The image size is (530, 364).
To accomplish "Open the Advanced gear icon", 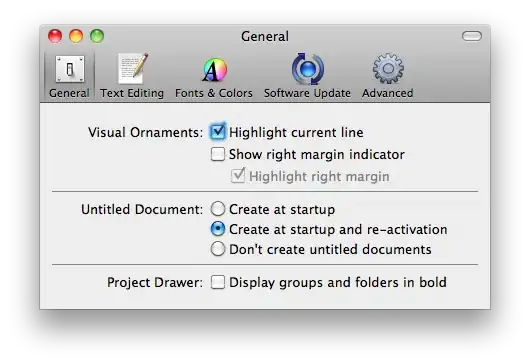I will click(388, 69).
